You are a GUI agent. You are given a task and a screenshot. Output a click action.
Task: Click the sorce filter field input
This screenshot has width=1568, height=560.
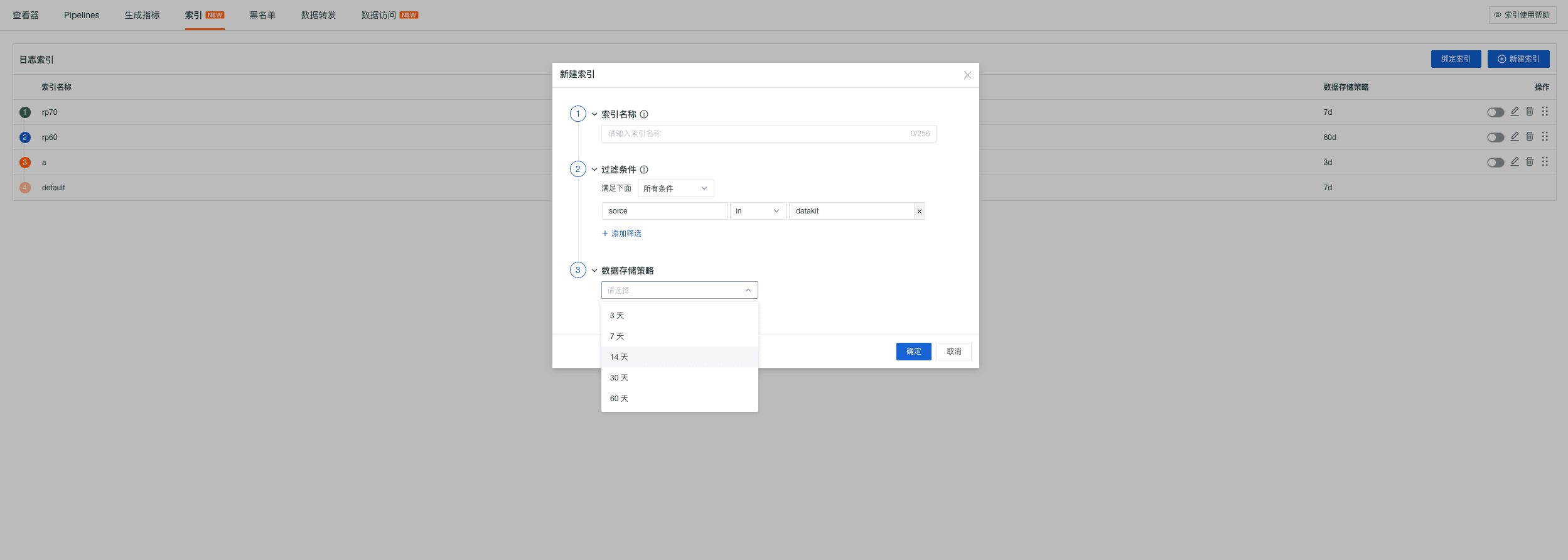click(x=664, y=211)
